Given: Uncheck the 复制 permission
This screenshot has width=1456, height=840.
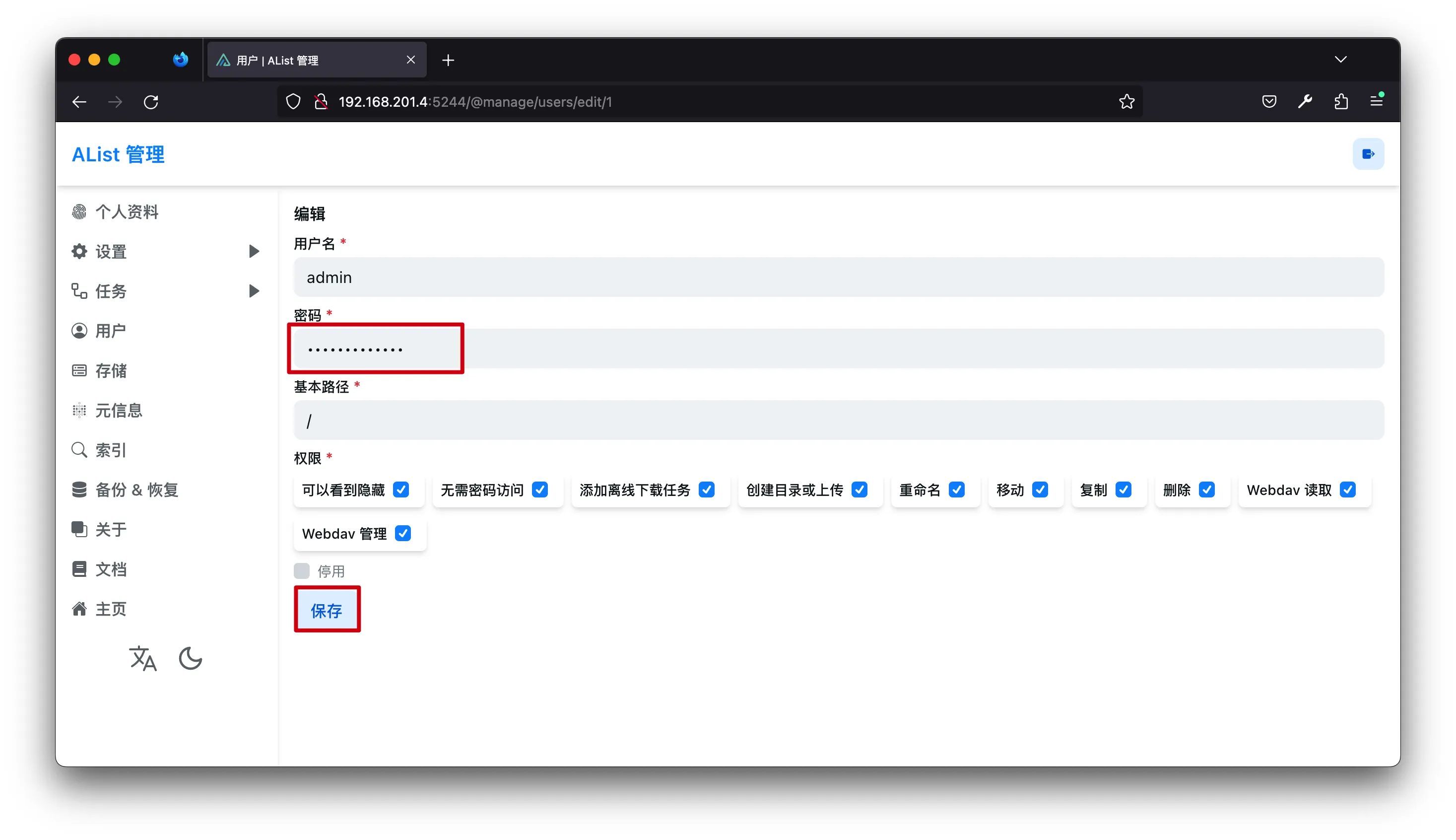Looking at the screenshot, I should click(1124, 490).
